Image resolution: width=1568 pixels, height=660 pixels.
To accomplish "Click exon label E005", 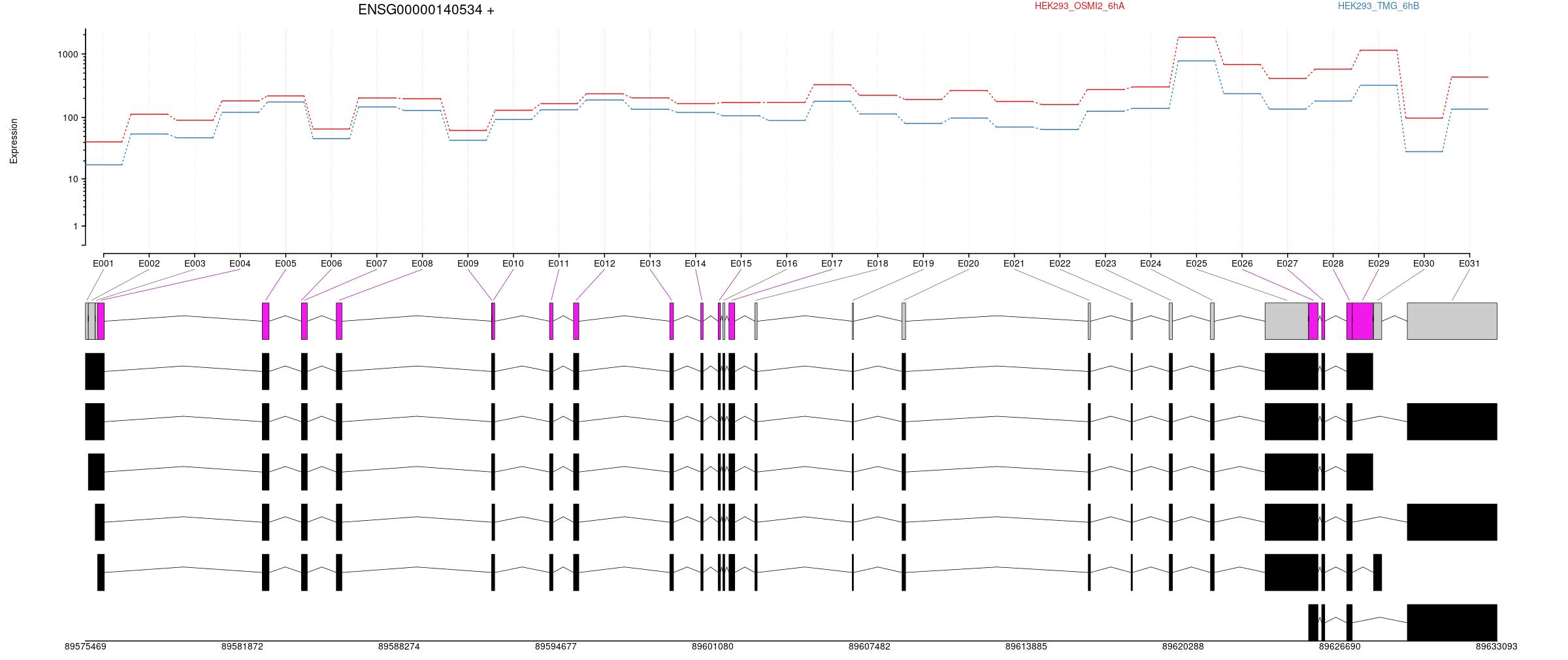I will pos(286,263).
